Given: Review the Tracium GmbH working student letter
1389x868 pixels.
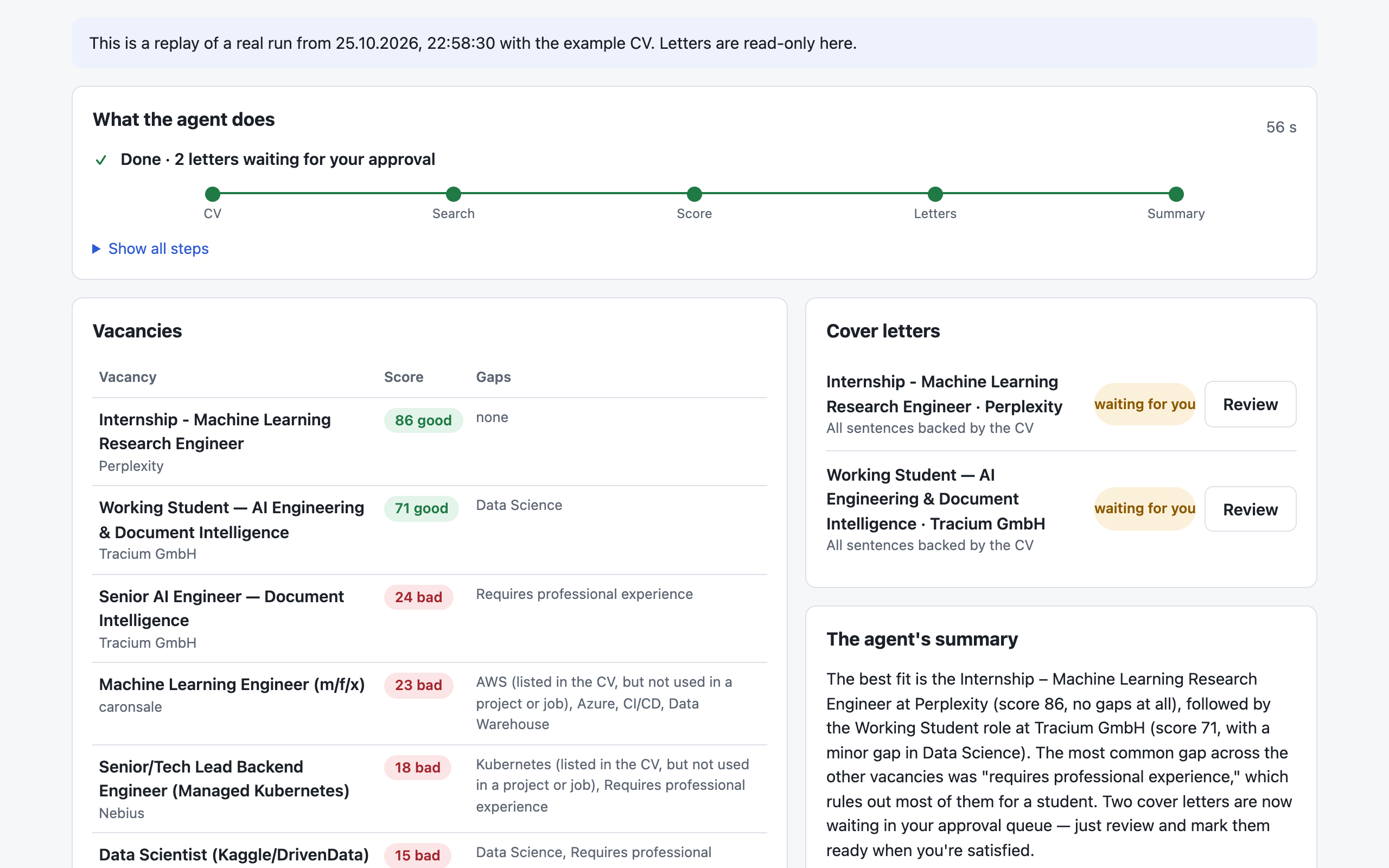Looking at the screenshot, I should tap(1250, 509).
